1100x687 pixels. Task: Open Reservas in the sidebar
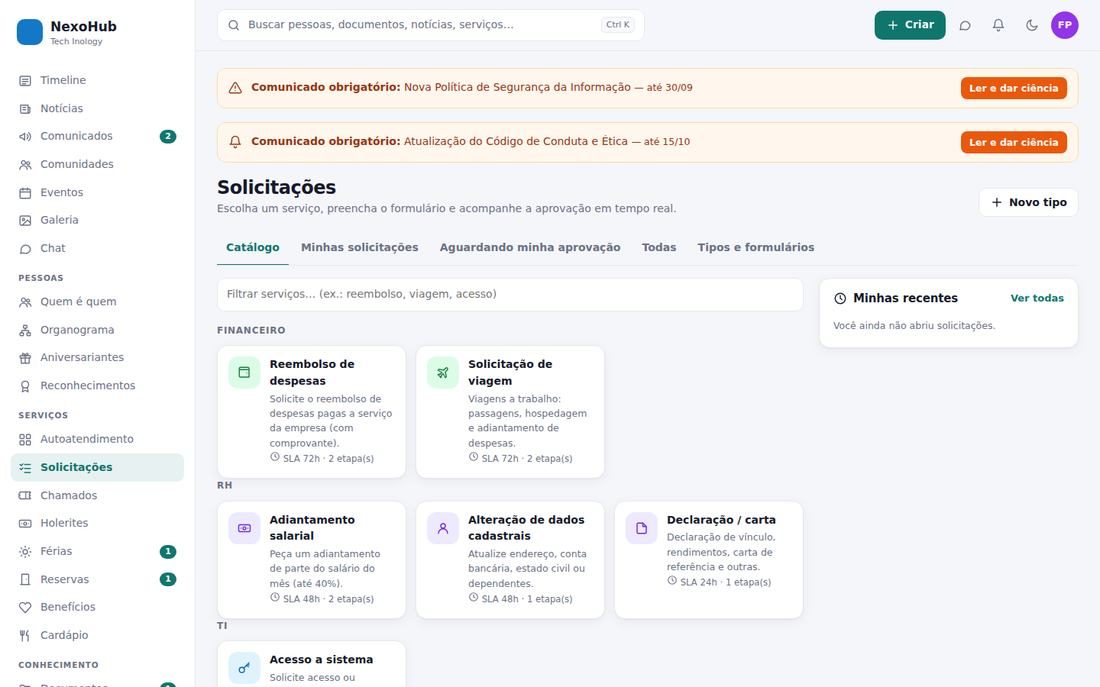(x=97, y=579)
